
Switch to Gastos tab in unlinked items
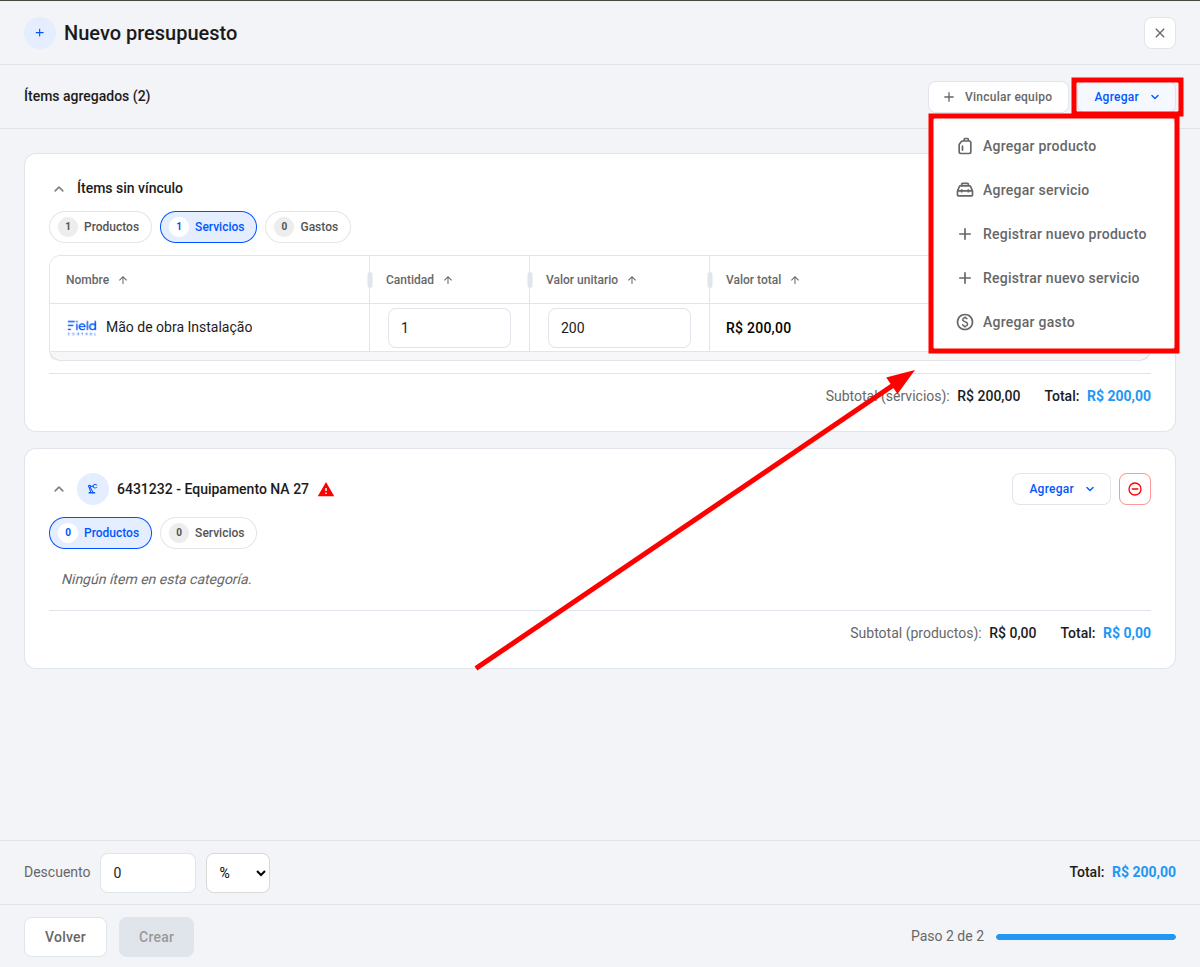click(308, 227)
